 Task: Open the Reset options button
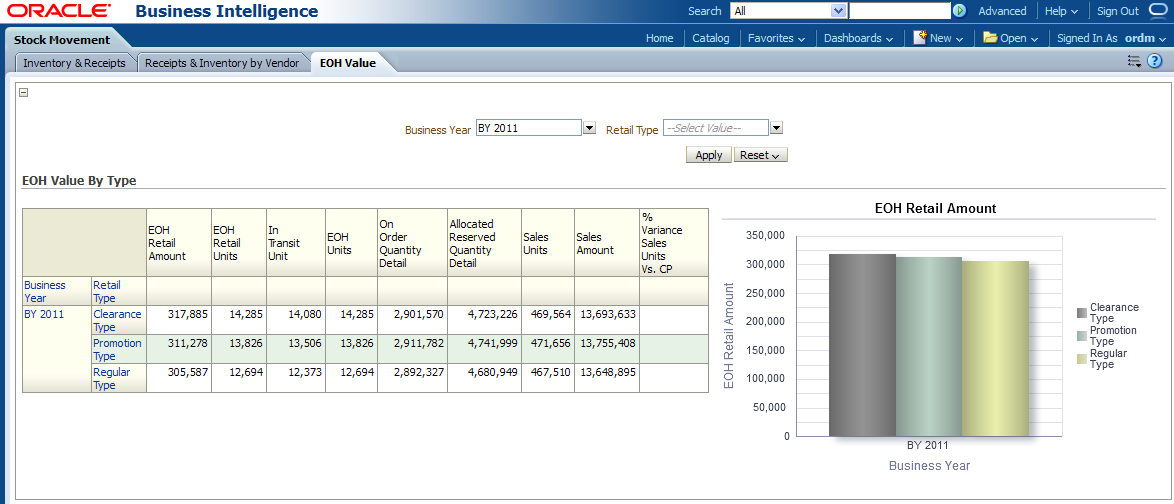pos(760,155)
